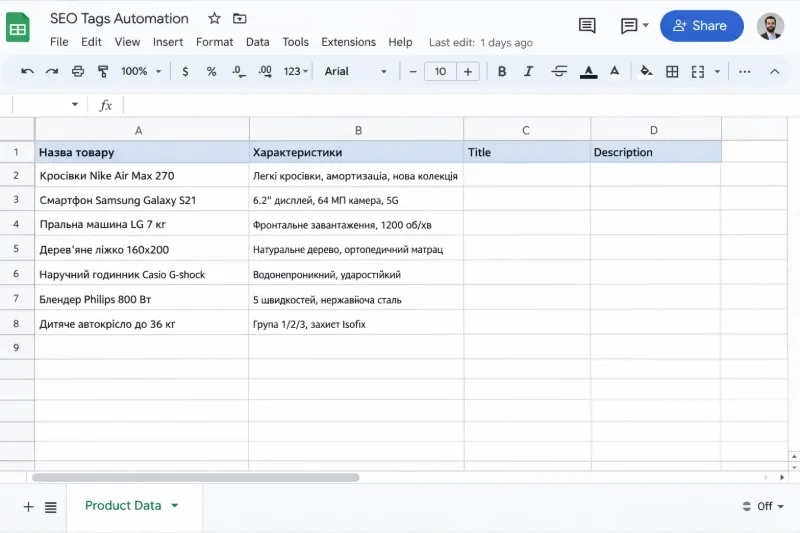Select cell 'Кросівки Nike Air Max 270'

[x=141, y=176]
